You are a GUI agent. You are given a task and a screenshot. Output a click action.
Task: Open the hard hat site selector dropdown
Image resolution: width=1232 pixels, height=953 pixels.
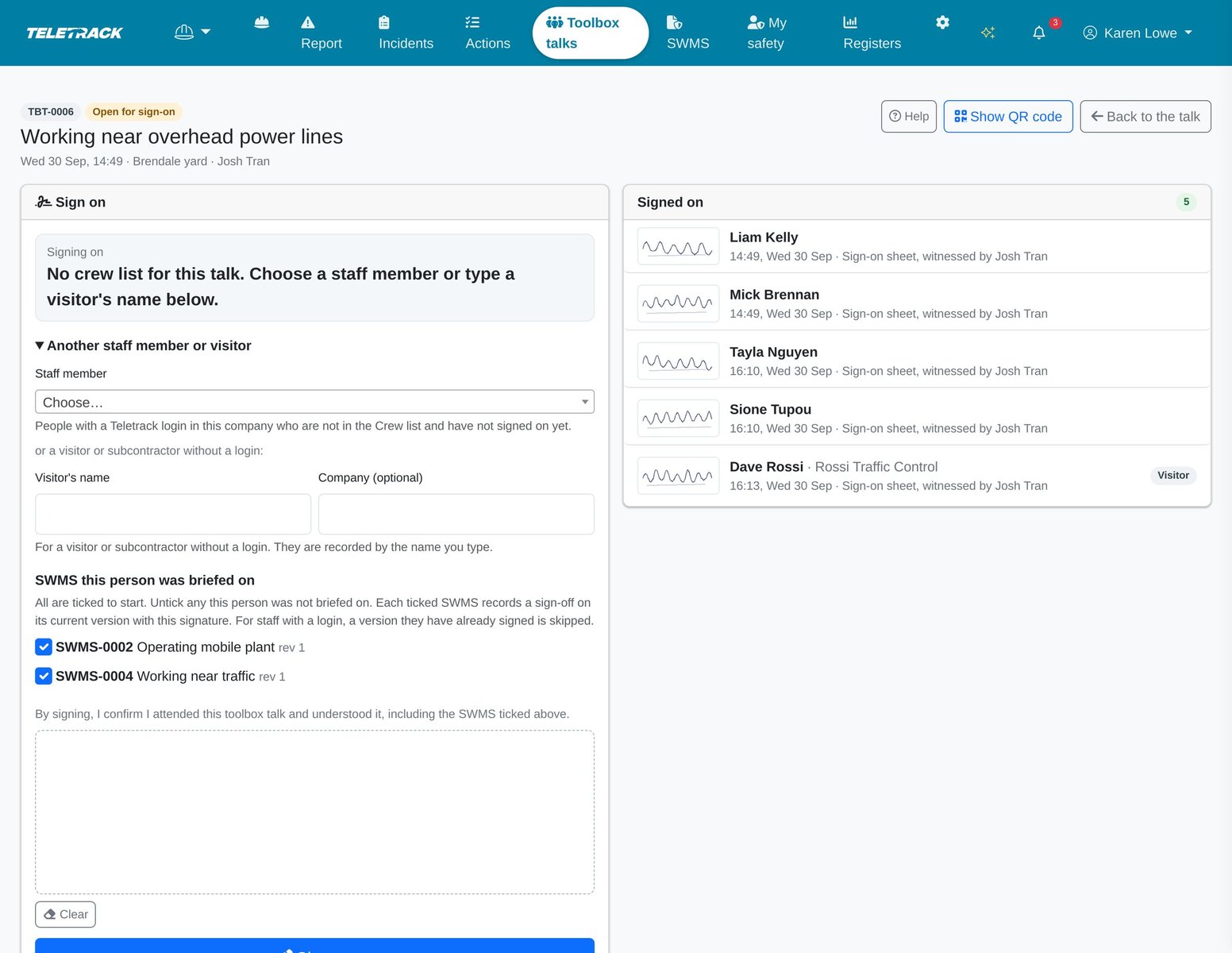(192, 33)
